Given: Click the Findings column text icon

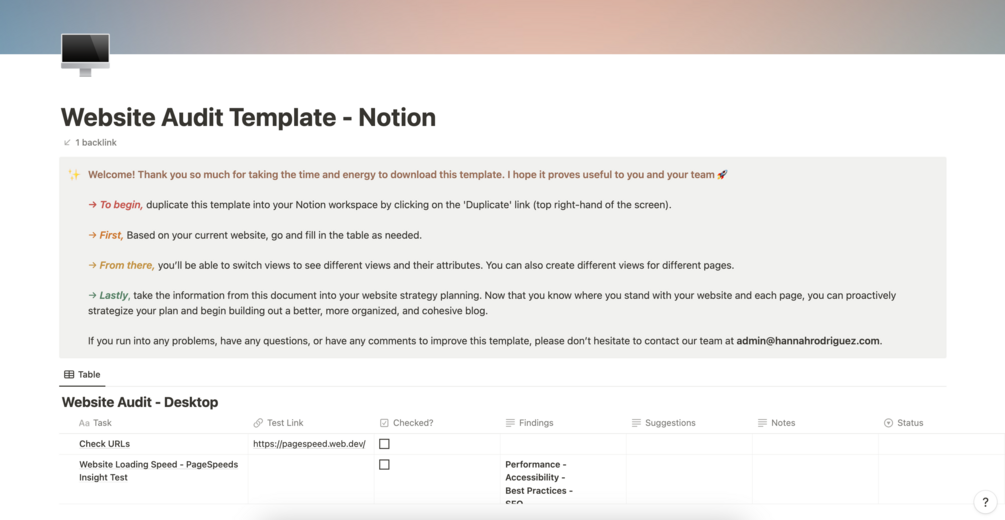Looking at the screenshot, I should tap(510, 423).
